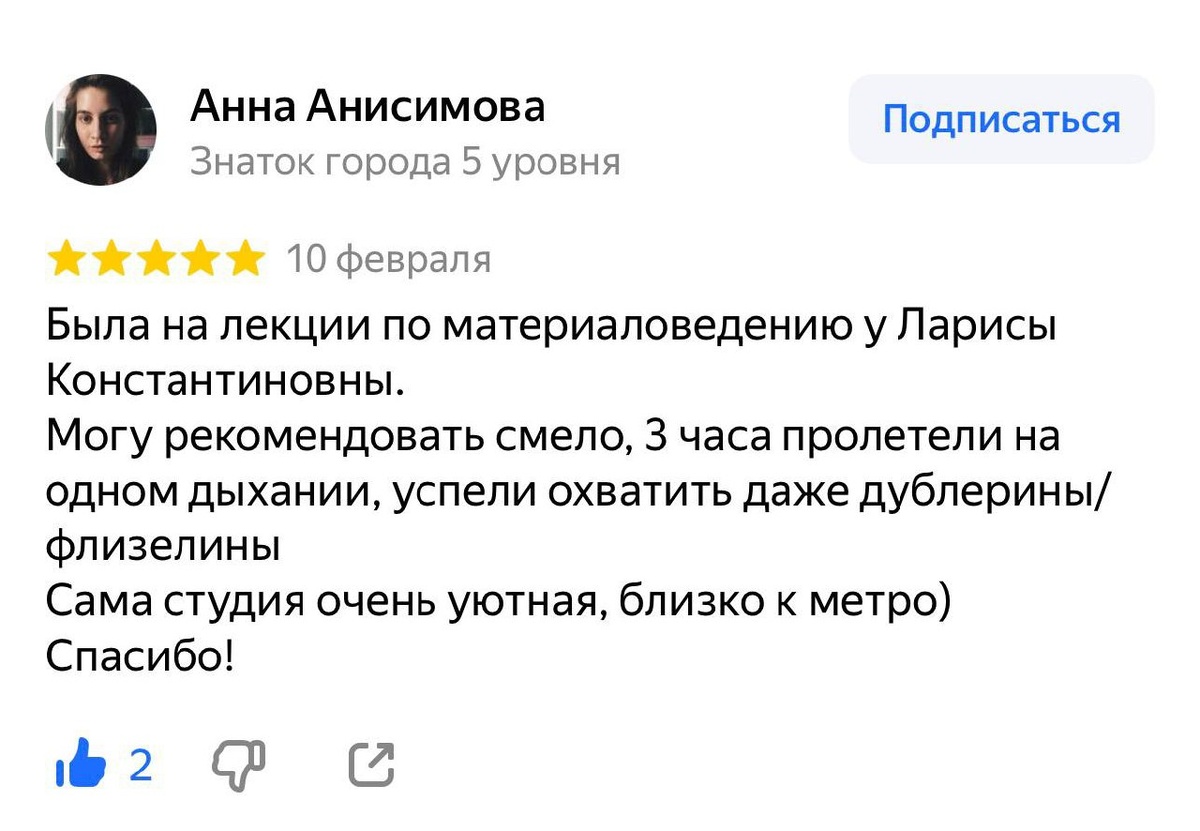
Task: Click the Подписаться button
Action: (x=1002, y=118)
